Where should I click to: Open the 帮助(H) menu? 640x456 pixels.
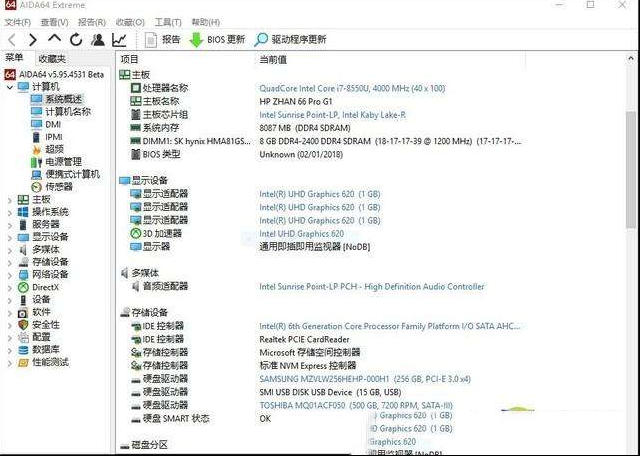tap(206, 22)
